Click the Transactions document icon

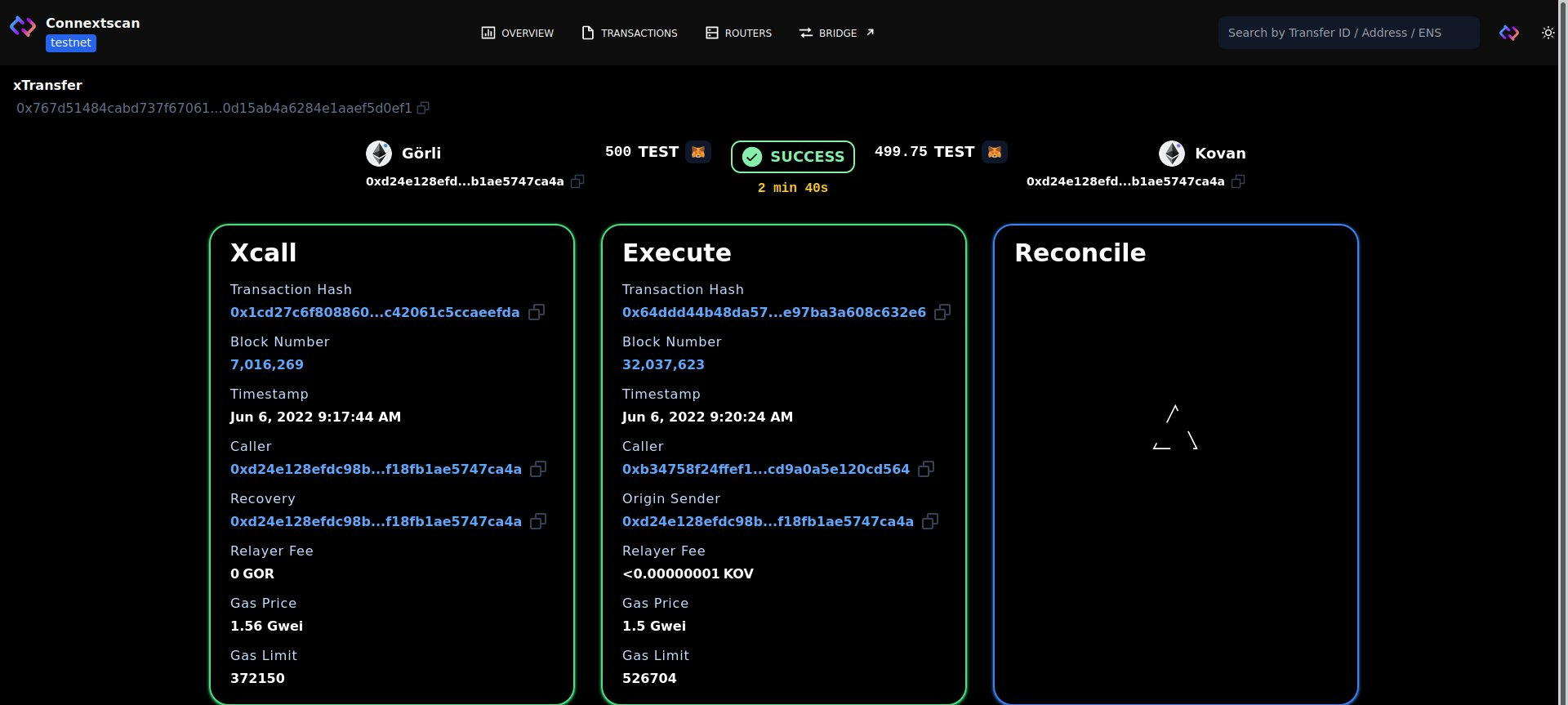pos(588,33)
